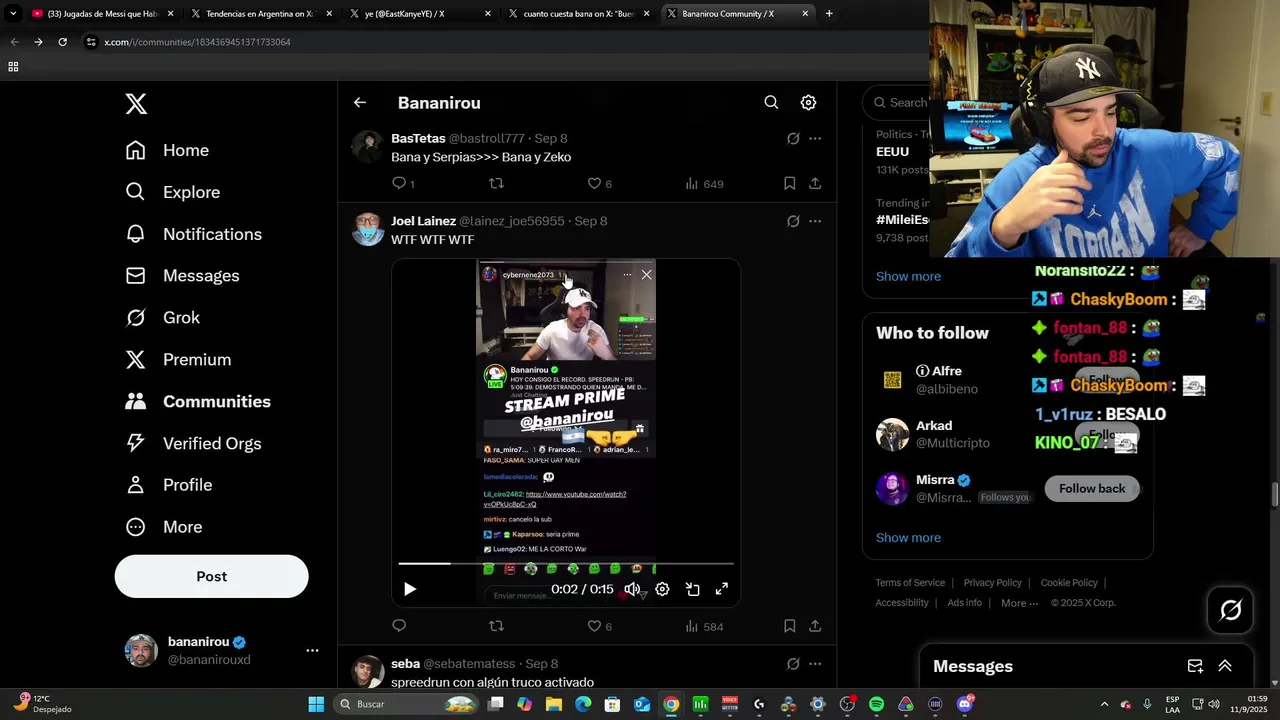
Task: Open Spotify from the taskbar
Action: [x=876, y=704]
